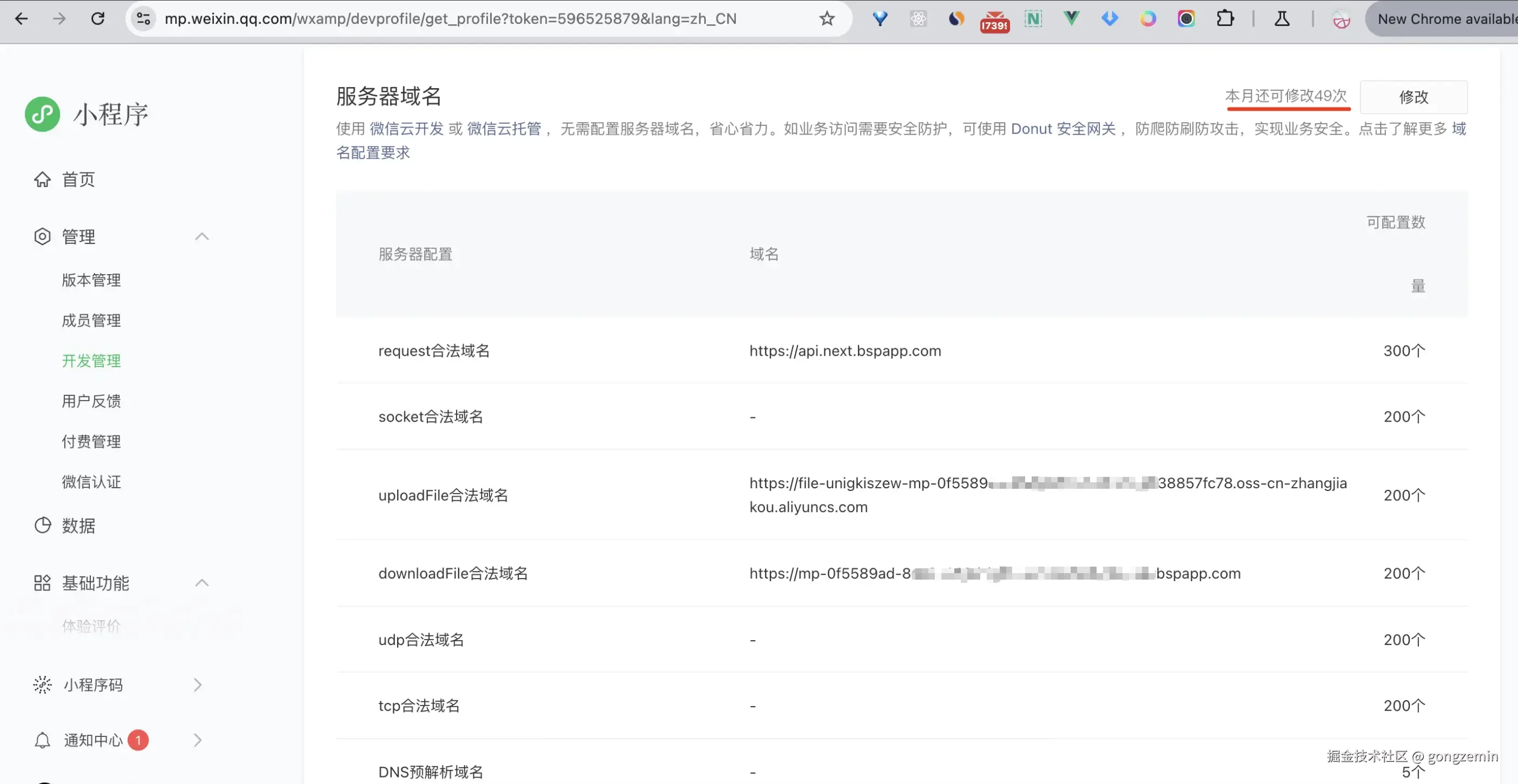Click the browser back arrow
Screen dimensions: 1518x784
21,19
